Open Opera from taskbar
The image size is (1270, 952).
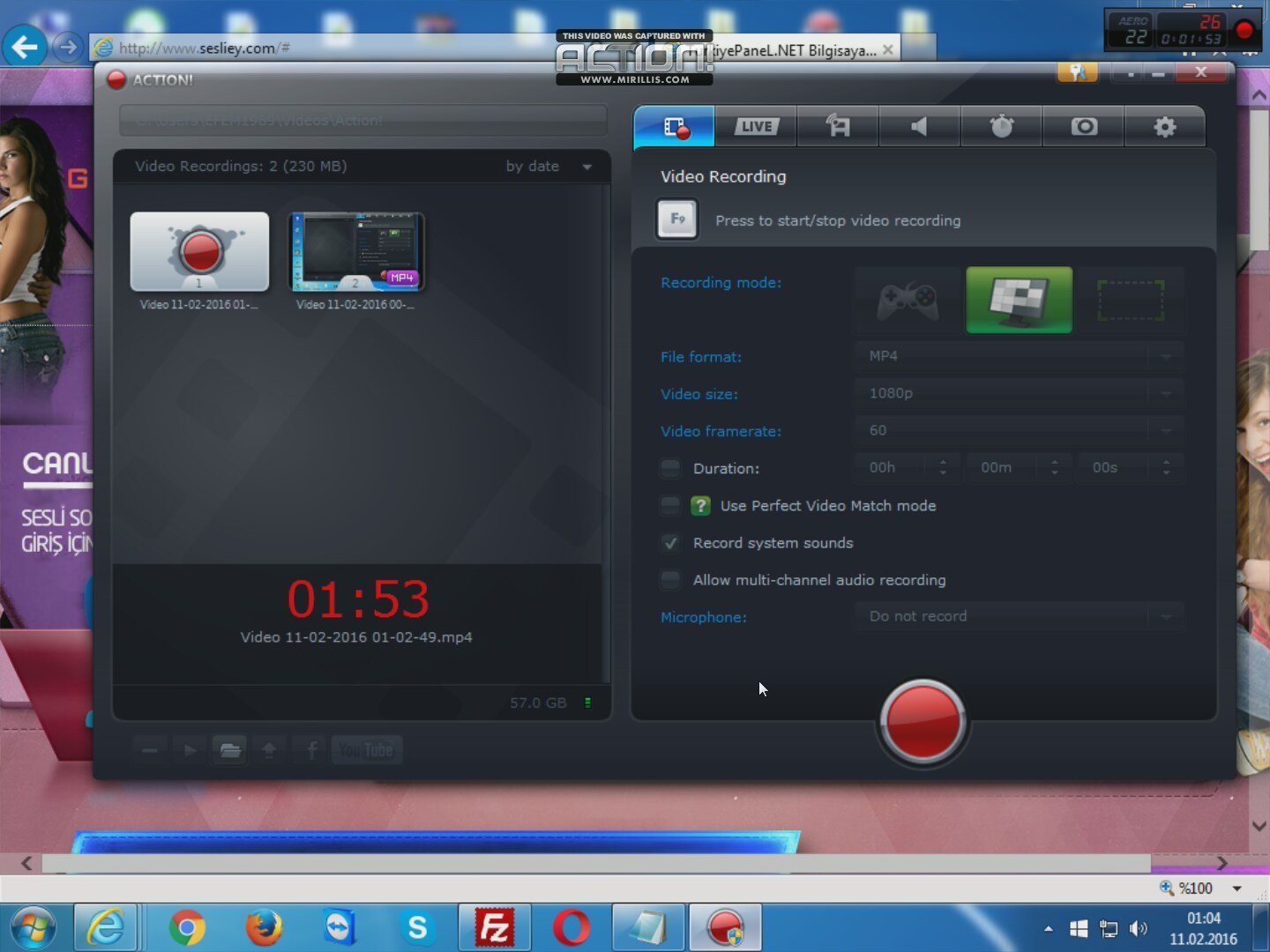(x=571, y=928)
